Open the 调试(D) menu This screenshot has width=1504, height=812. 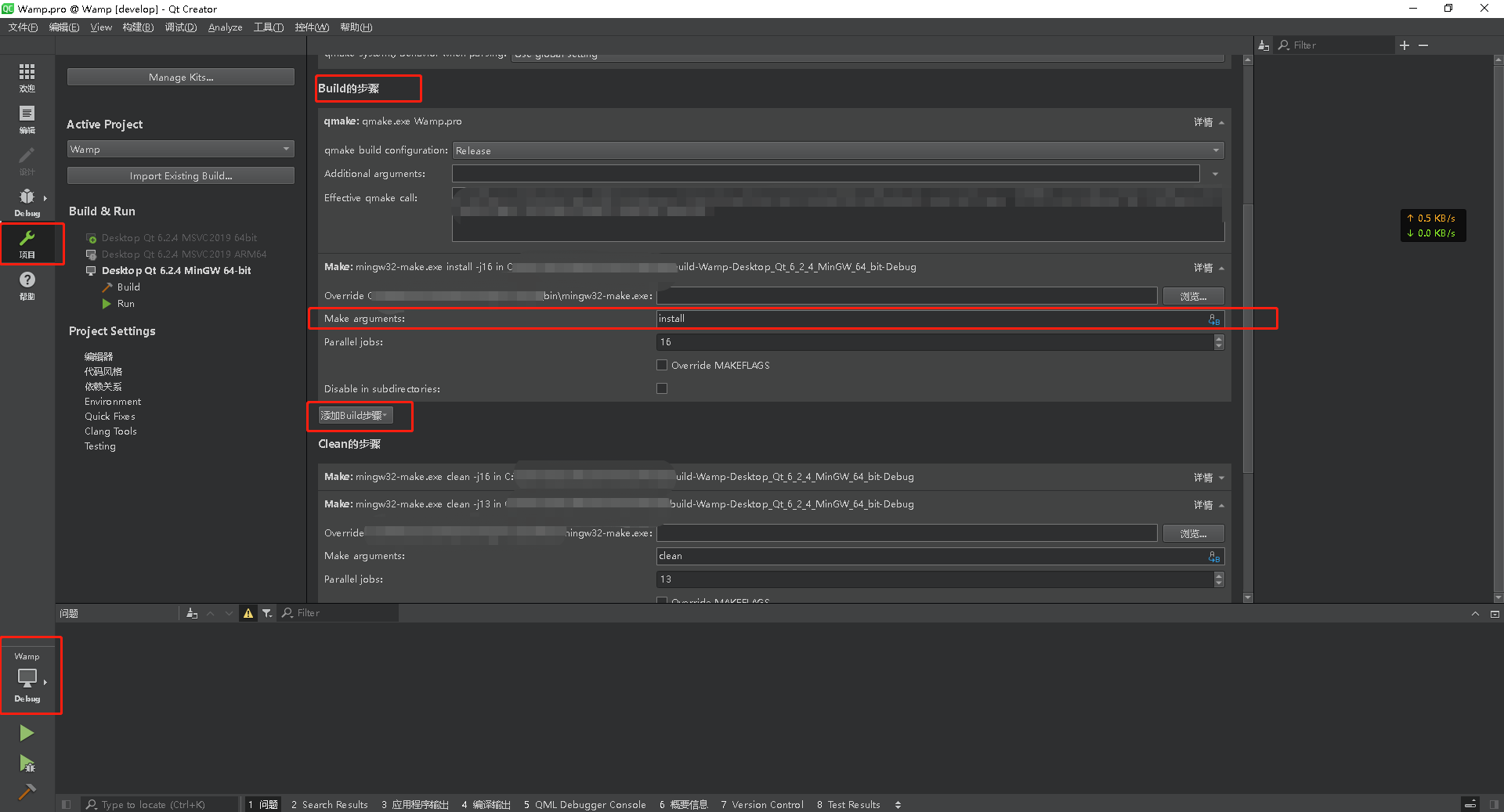click(x=180, y=27)
